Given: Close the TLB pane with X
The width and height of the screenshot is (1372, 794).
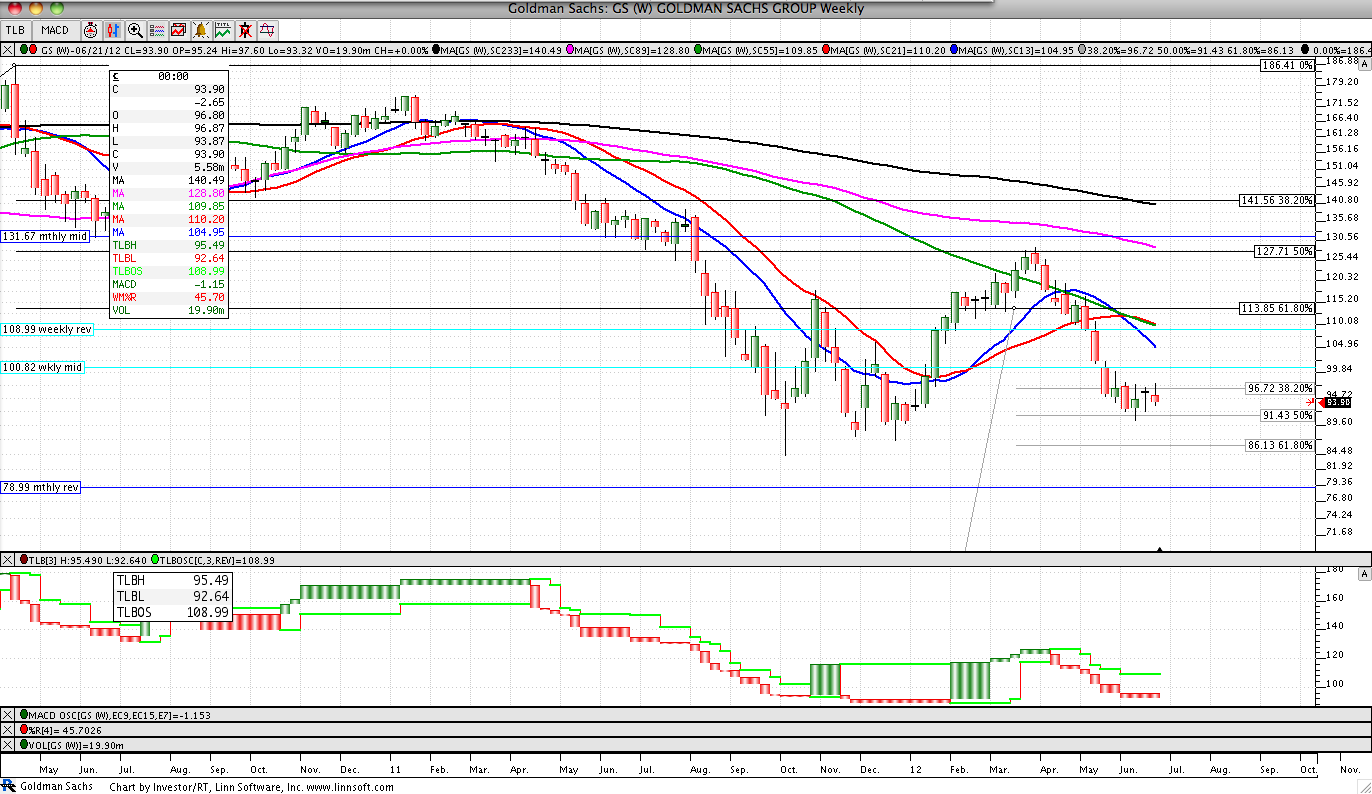Looking at the screenshot, I should point(8,560).
